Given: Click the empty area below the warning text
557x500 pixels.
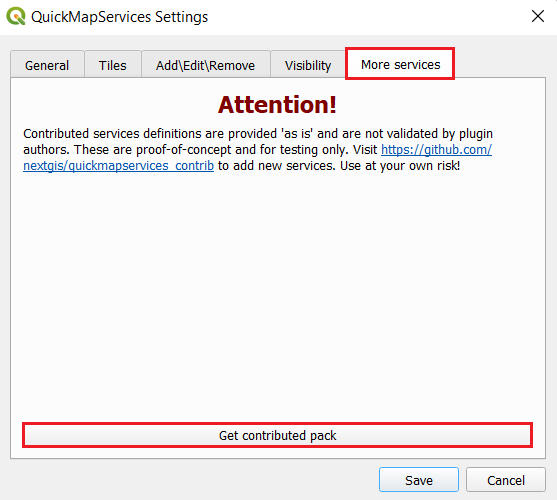Looking at the screenshot, I should pyautogui.click(x=277, y=295).
